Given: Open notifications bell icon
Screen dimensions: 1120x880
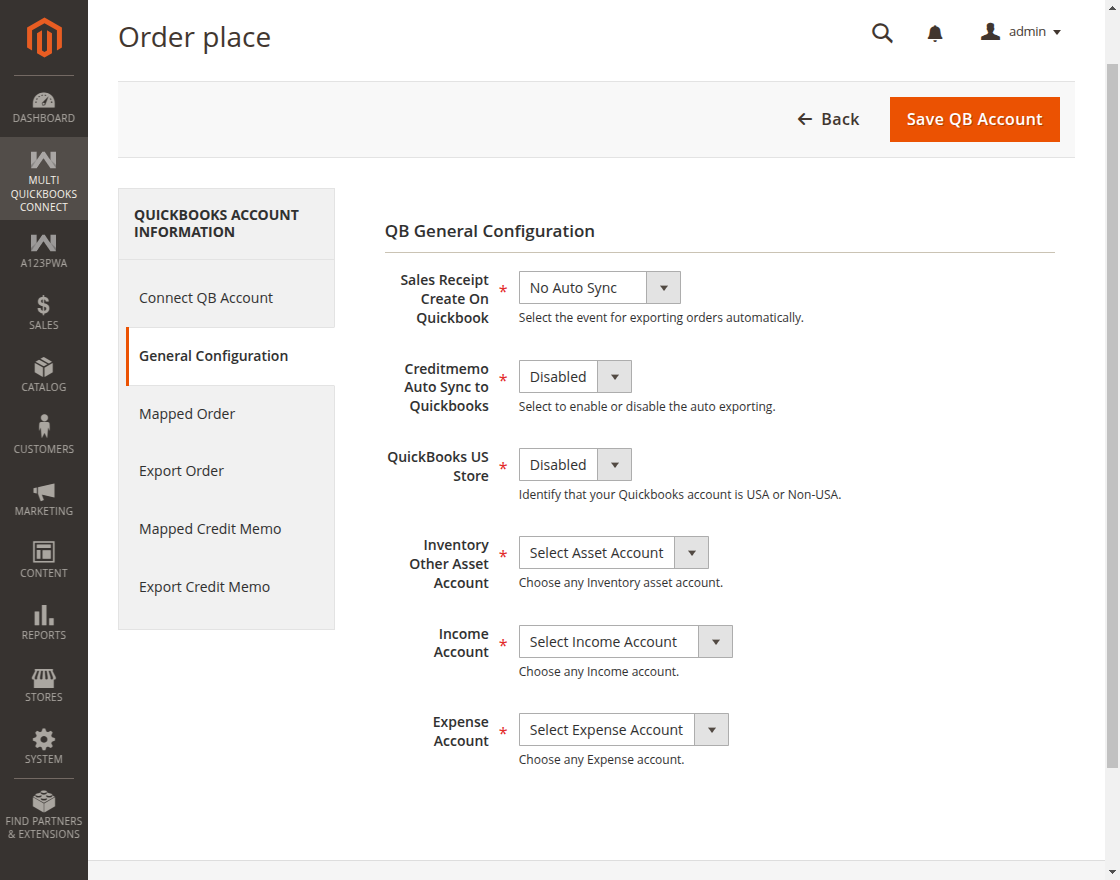Looking at the screenshot, I should (x=935, y=34).
